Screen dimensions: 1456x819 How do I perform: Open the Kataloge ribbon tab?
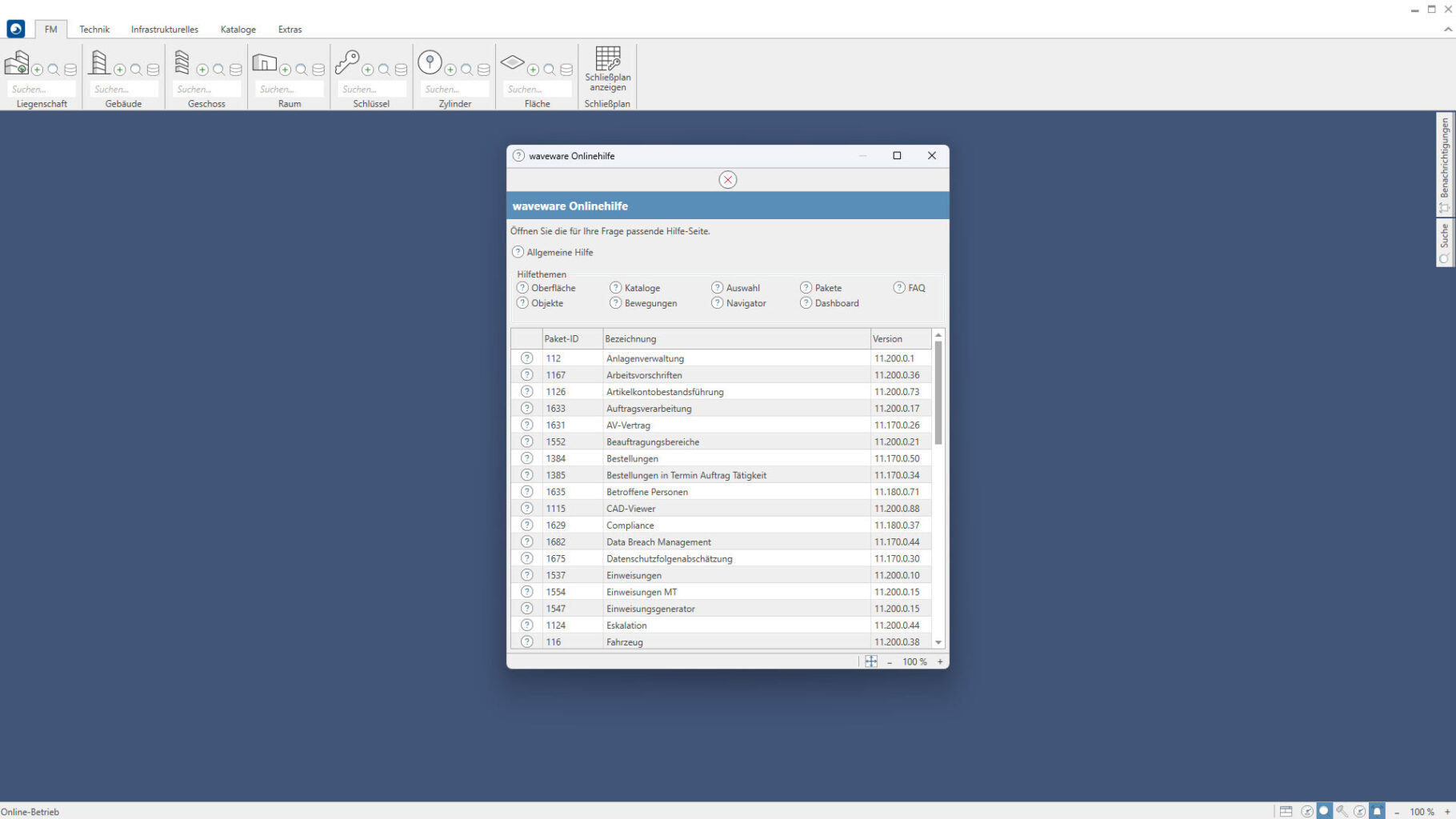238,30
